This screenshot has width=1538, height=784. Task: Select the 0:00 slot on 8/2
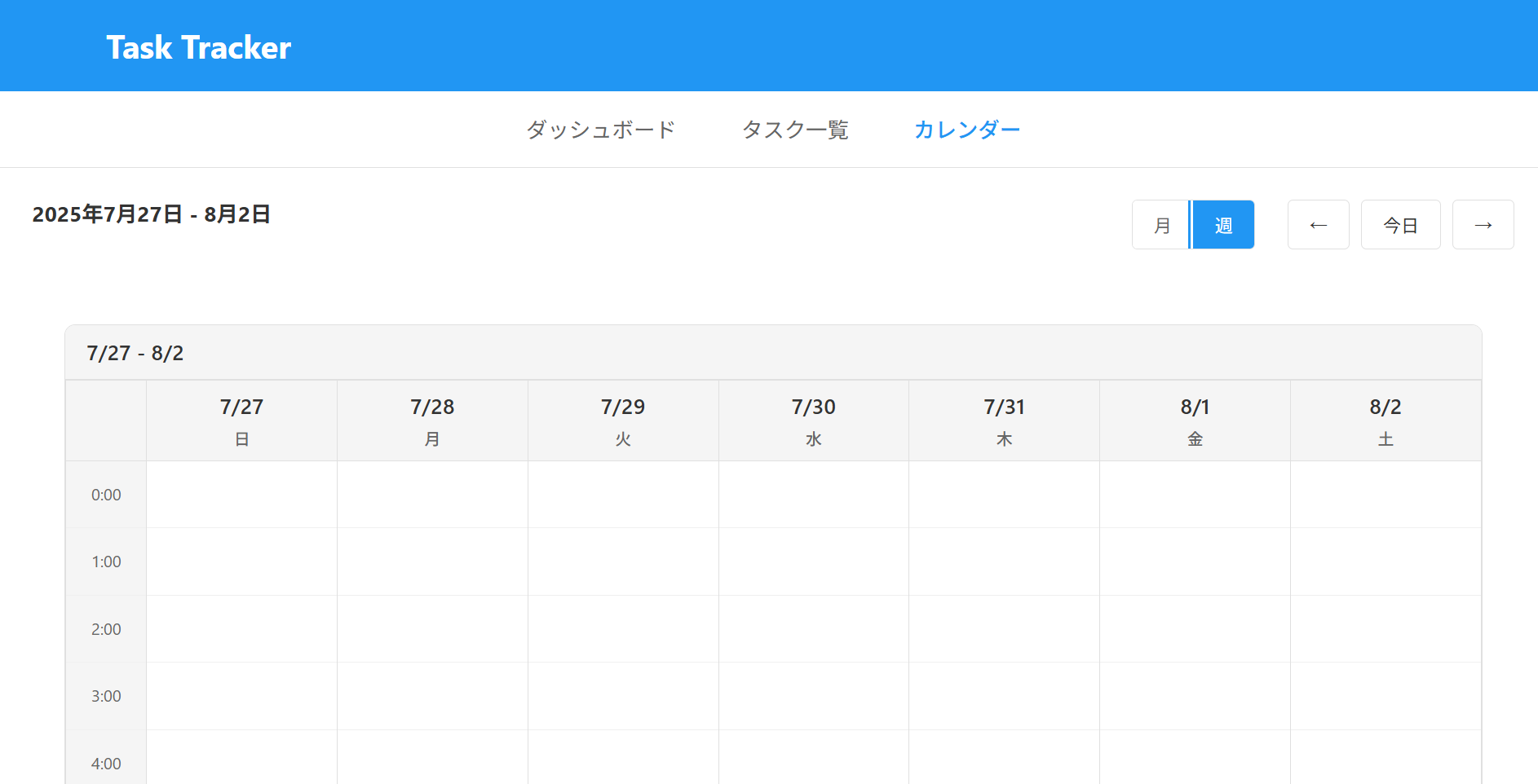tap(1386, 495)
